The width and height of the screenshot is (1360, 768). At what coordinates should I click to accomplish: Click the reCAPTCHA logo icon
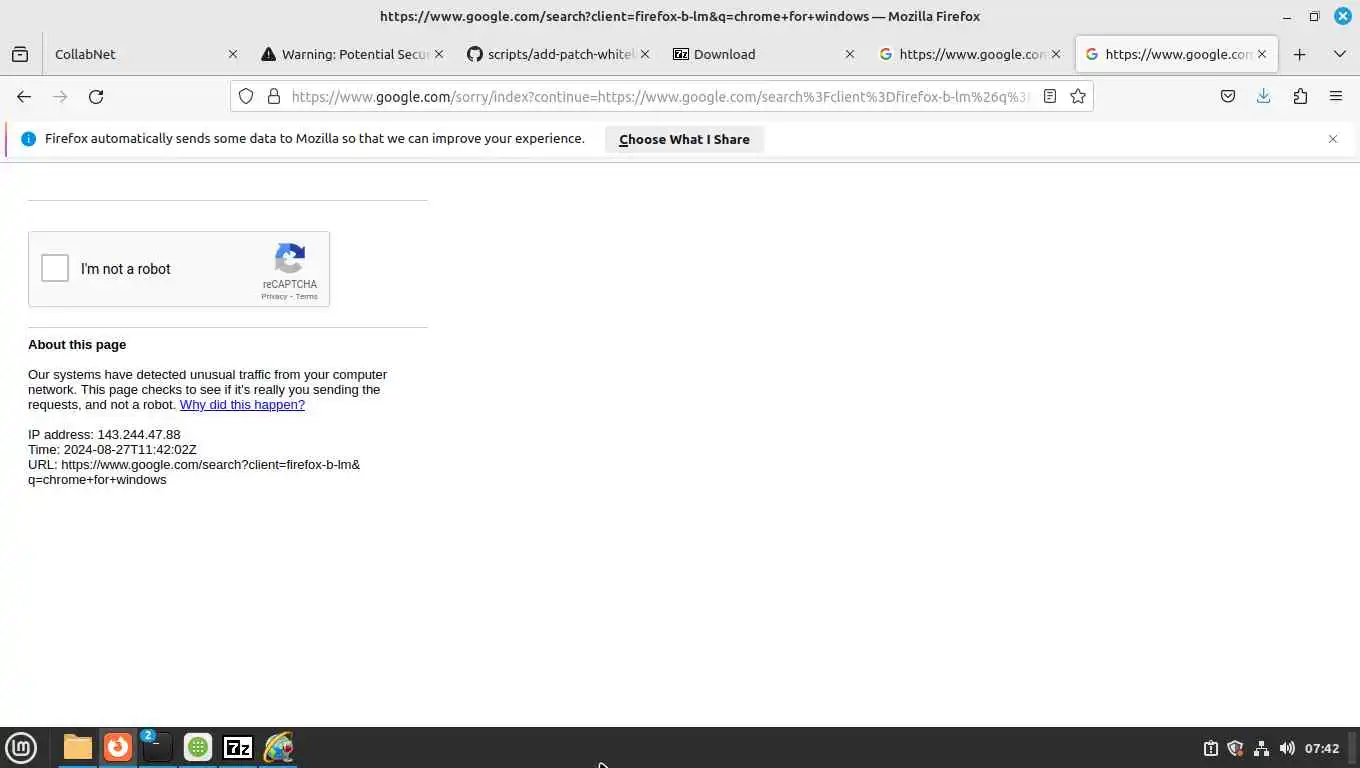(290, 259)
